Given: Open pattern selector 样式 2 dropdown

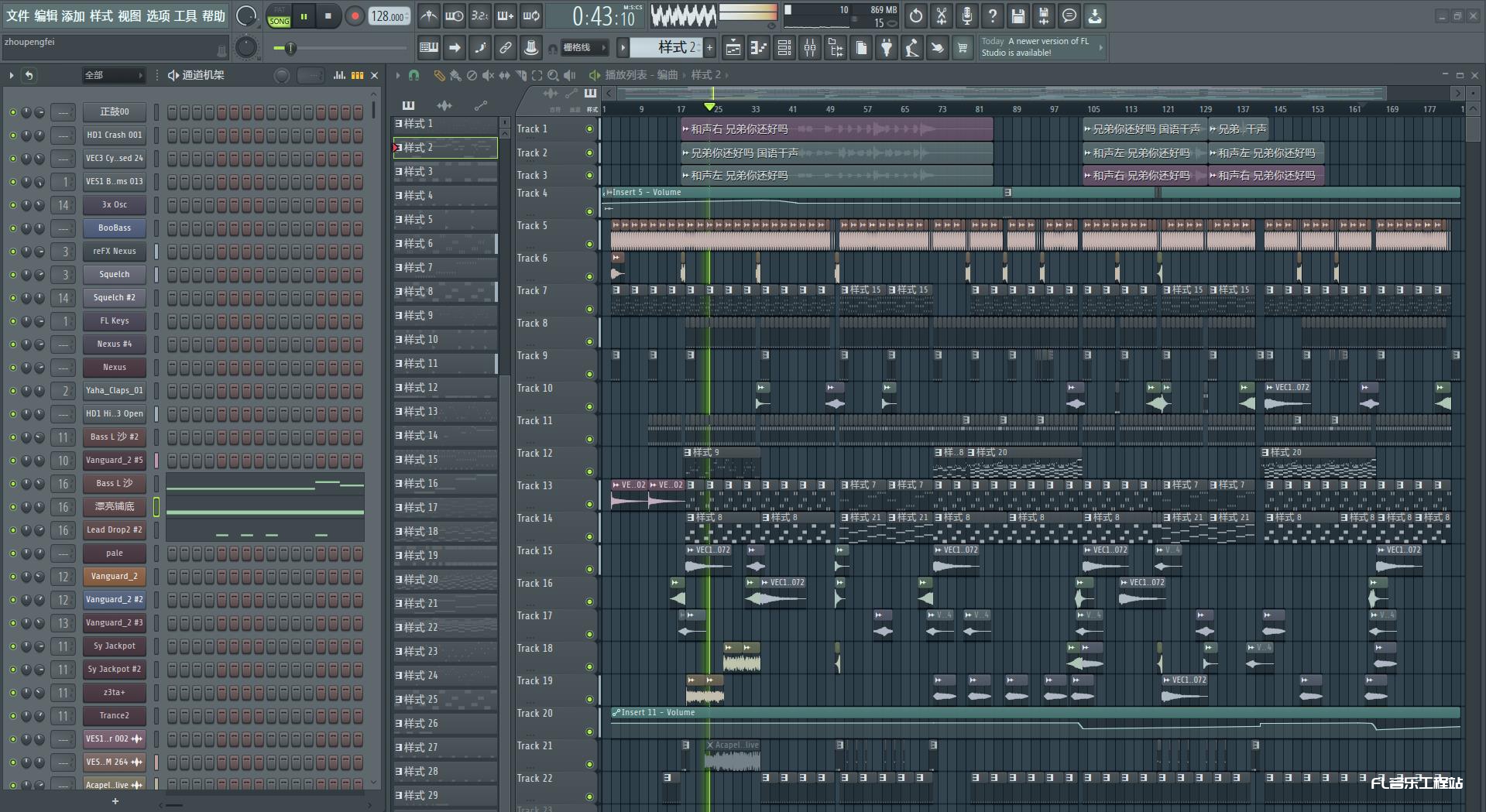Looking at the screenshot, I should (665, 48).
